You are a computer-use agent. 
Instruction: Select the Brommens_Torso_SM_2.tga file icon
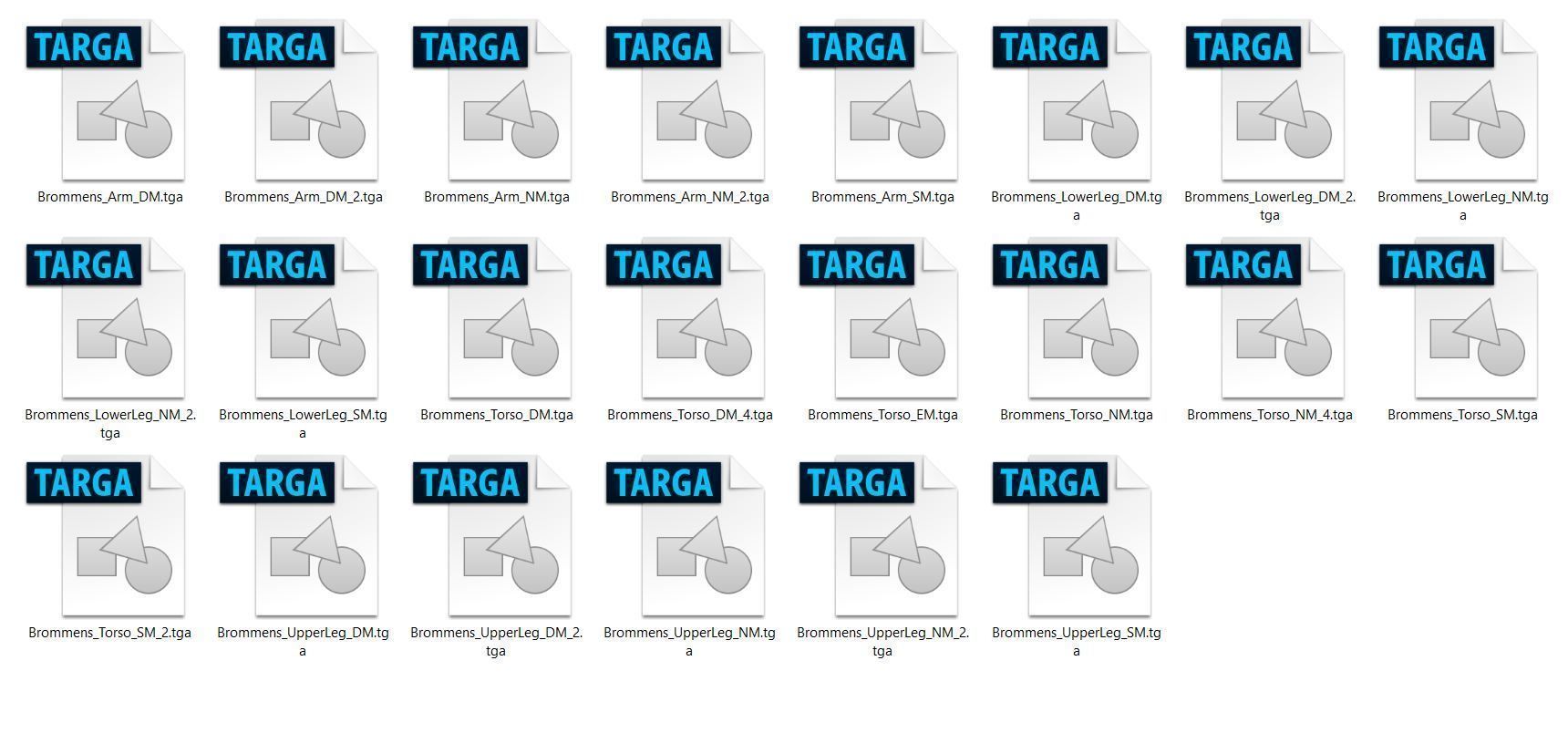106,536
